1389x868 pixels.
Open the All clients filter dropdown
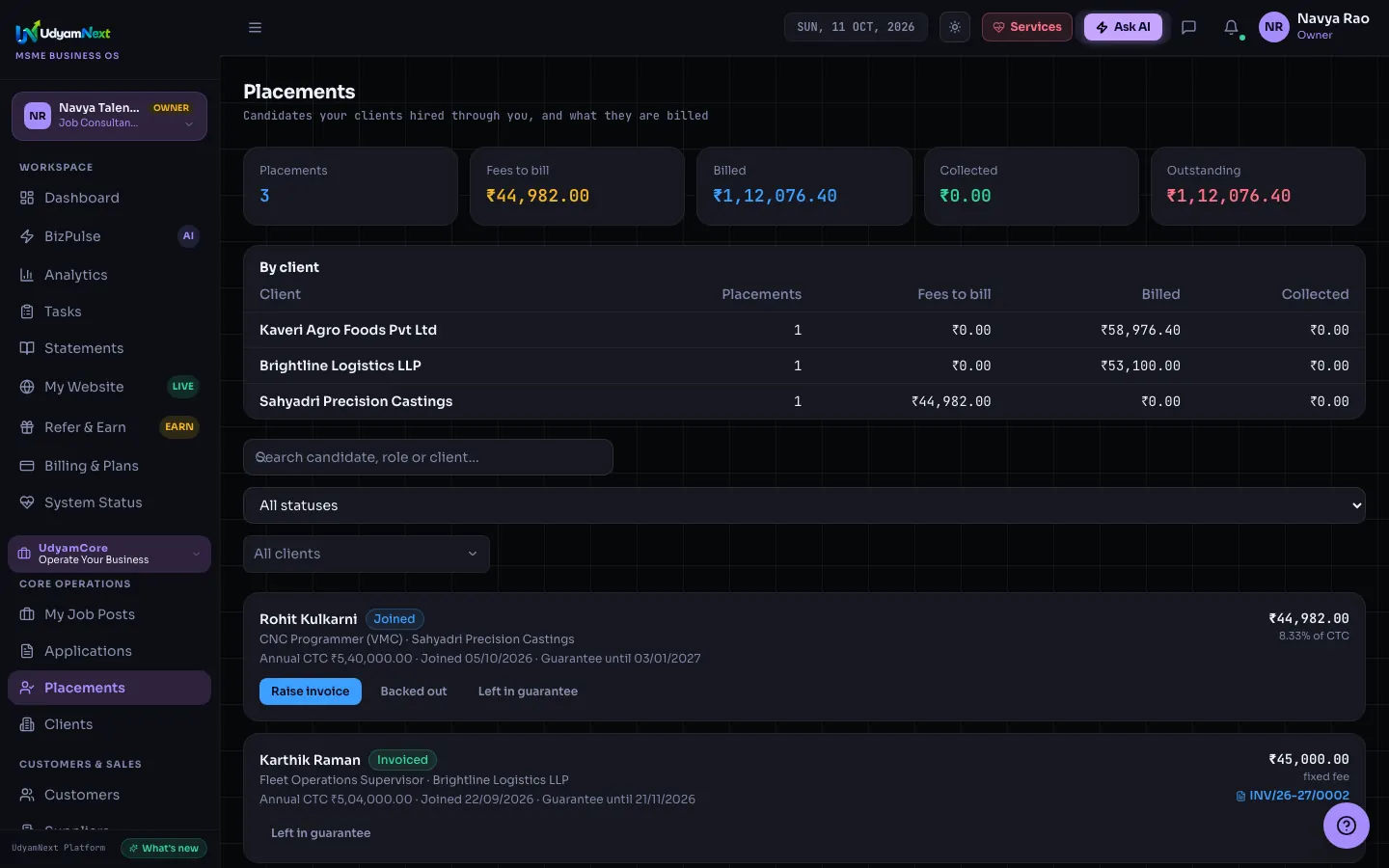(367, 554)
